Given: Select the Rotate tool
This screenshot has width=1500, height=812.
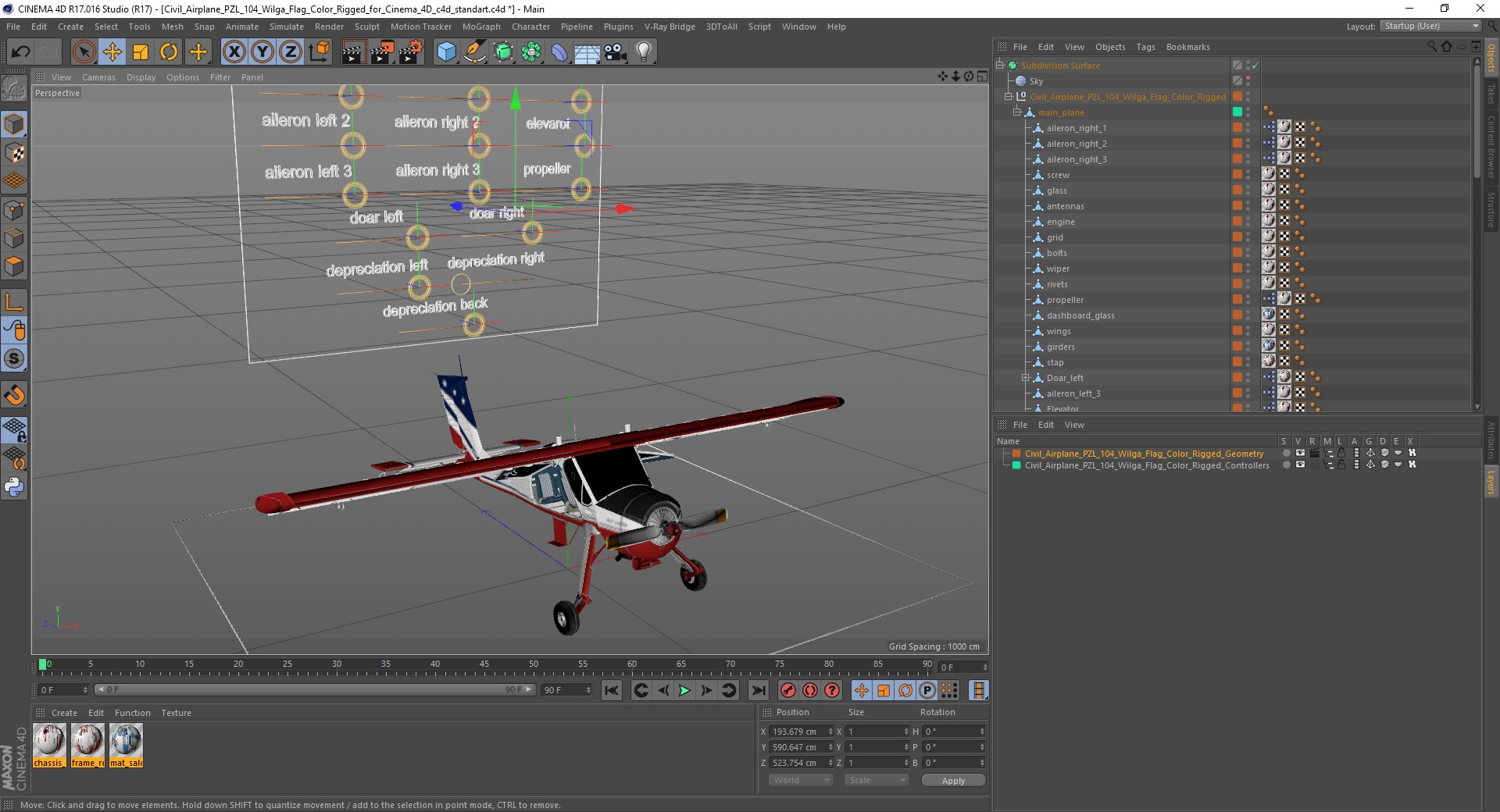Looking at the screenshot, I should (x=169, y=52).
